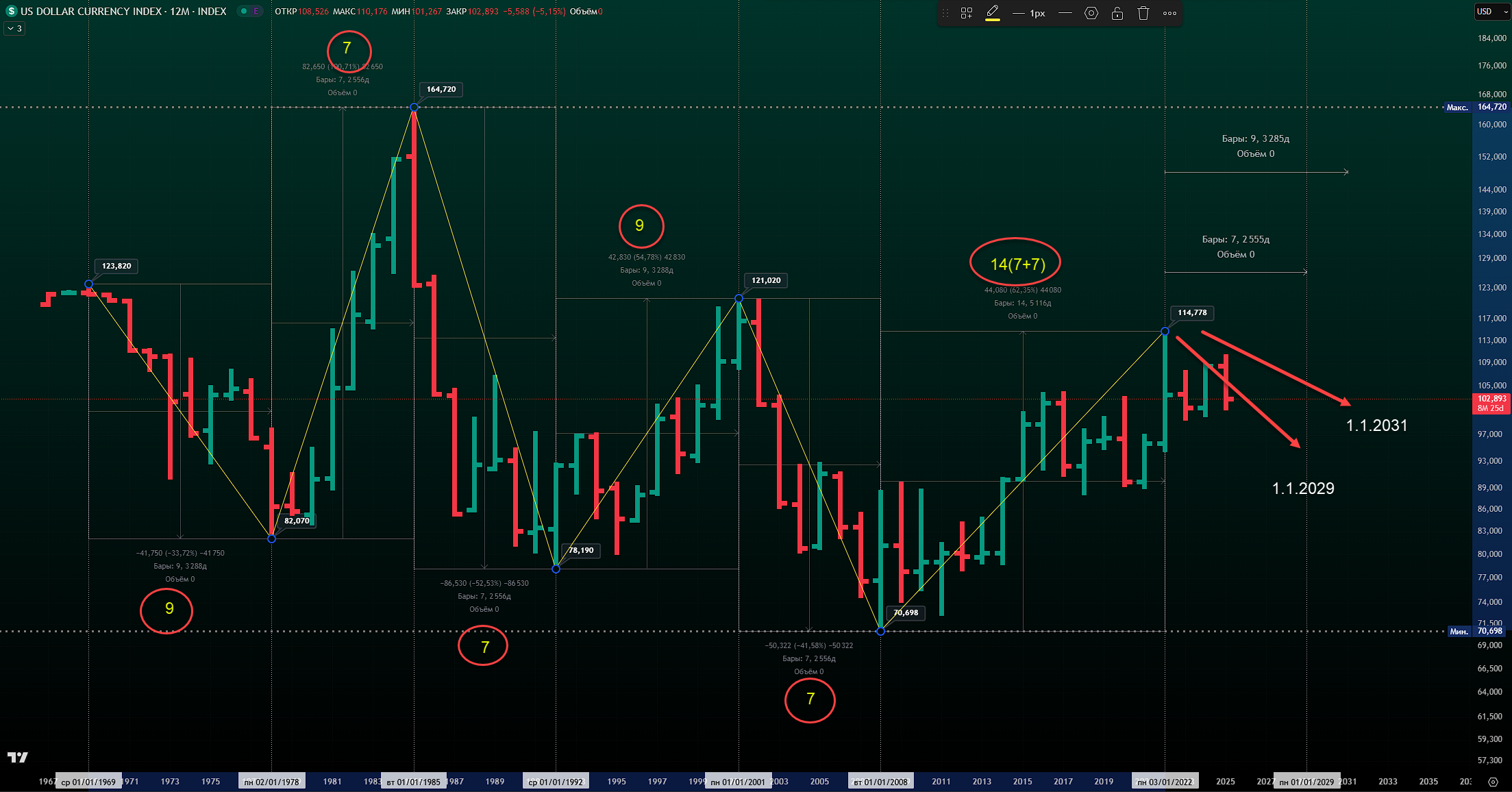
Task: Open time axis settings gear icon
Action: coord(1493,782)
